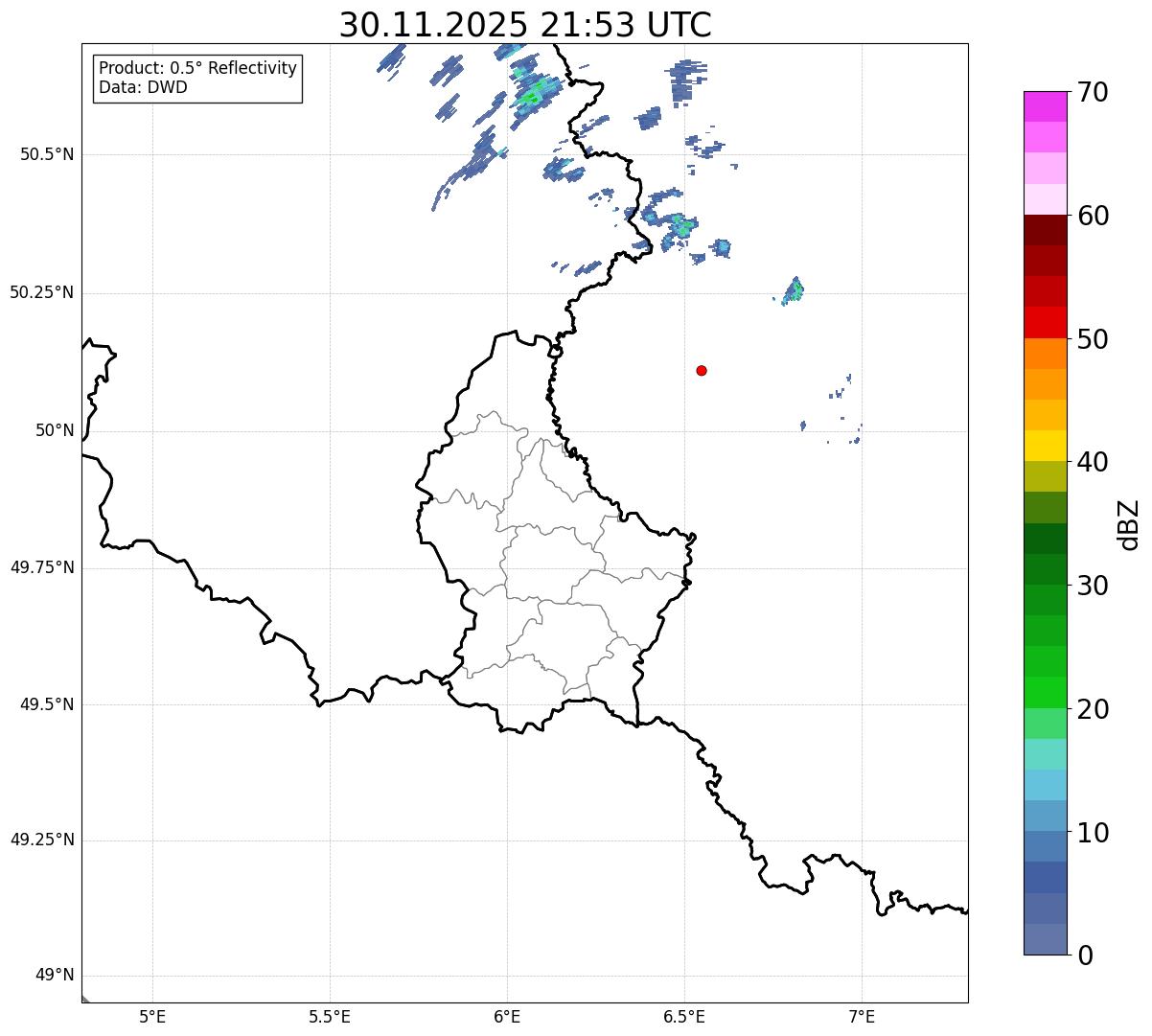
Task: Click the 5°E longitude tick label
Action: pos(152,1017)
